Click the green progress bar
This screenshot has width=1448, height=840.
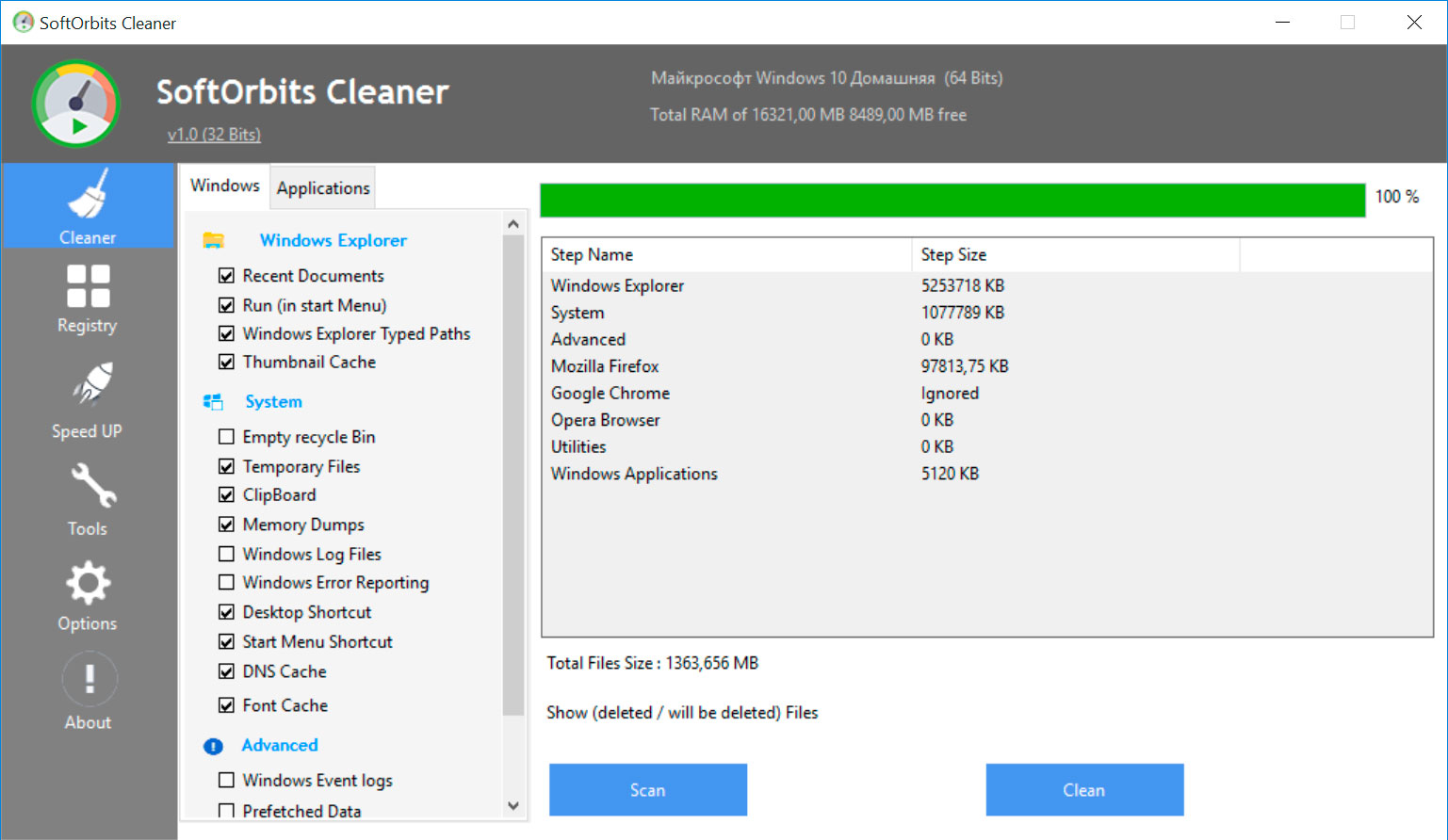tap(952, 199)
